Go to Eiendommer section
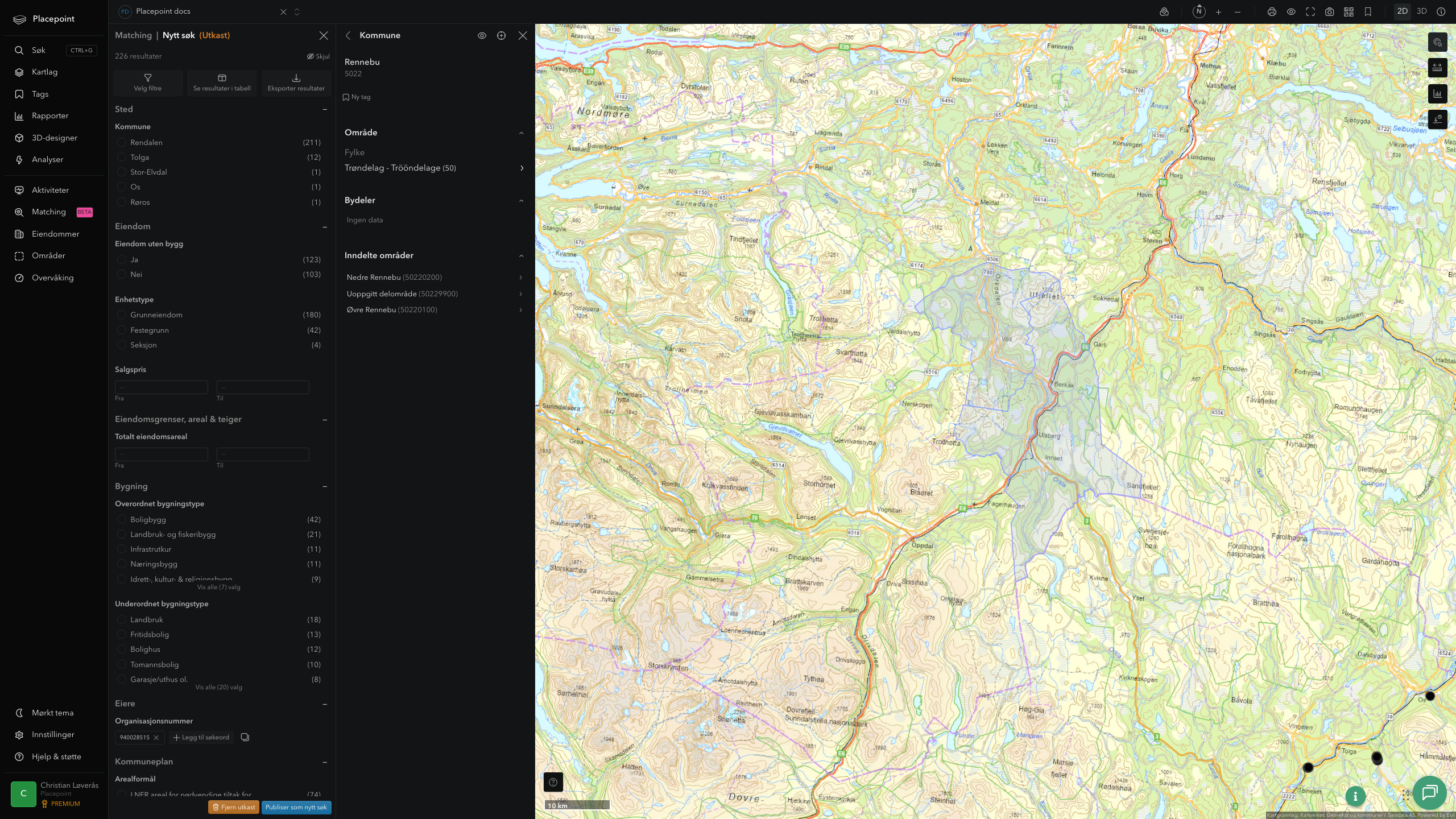 55,234
